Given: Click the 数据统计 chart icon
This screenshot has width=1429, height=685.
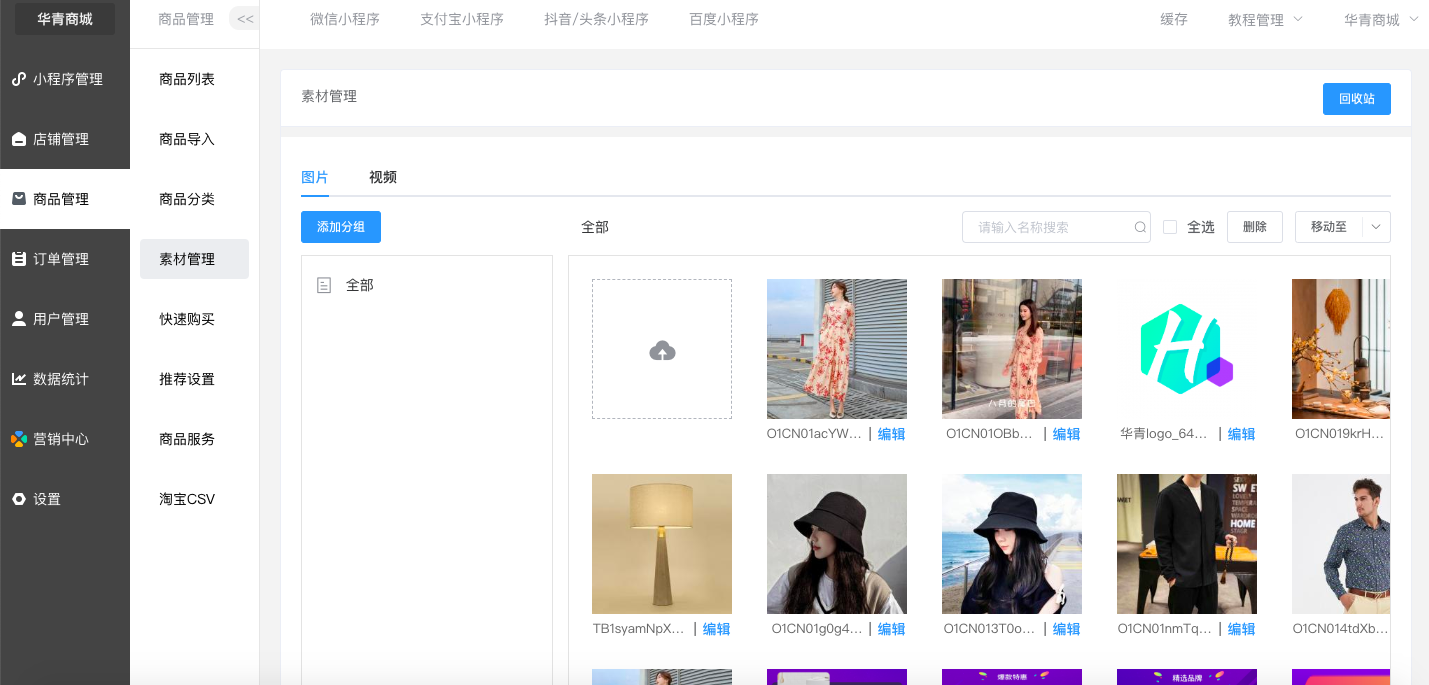Looking at the screenshot, I should coord(18,379).
